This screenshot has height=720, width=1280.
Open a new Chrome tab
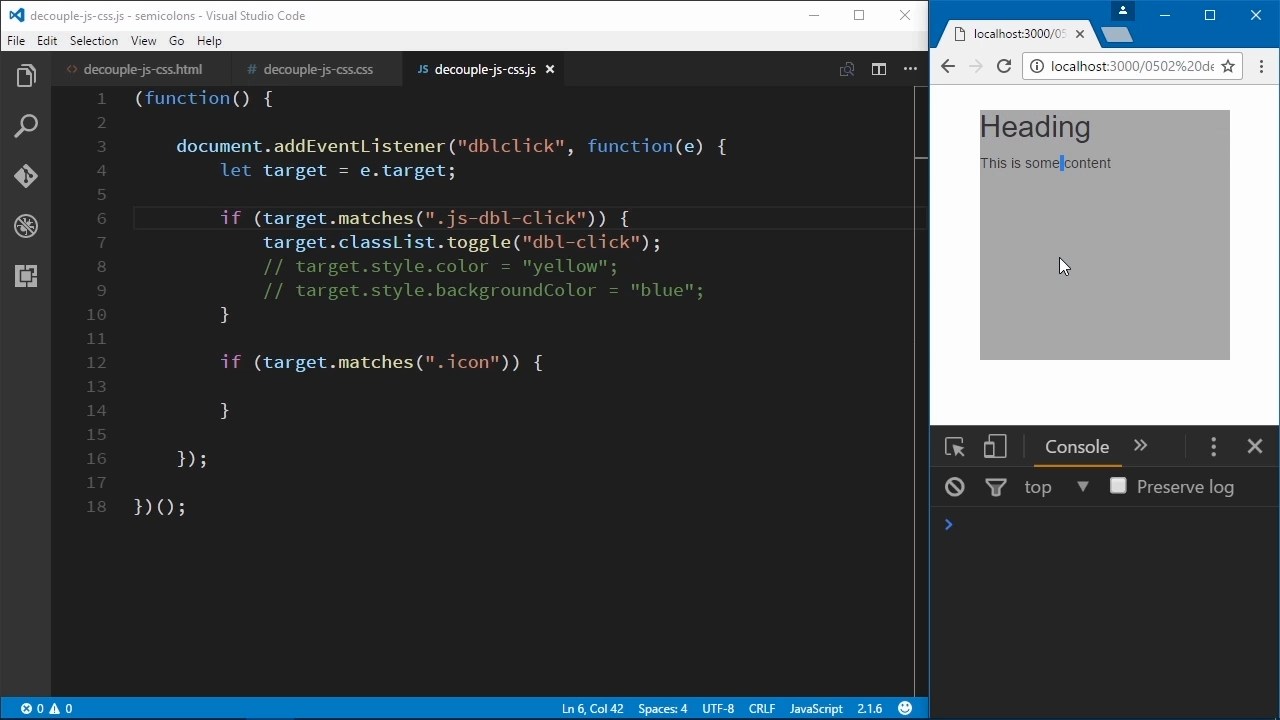[1116, 35]
